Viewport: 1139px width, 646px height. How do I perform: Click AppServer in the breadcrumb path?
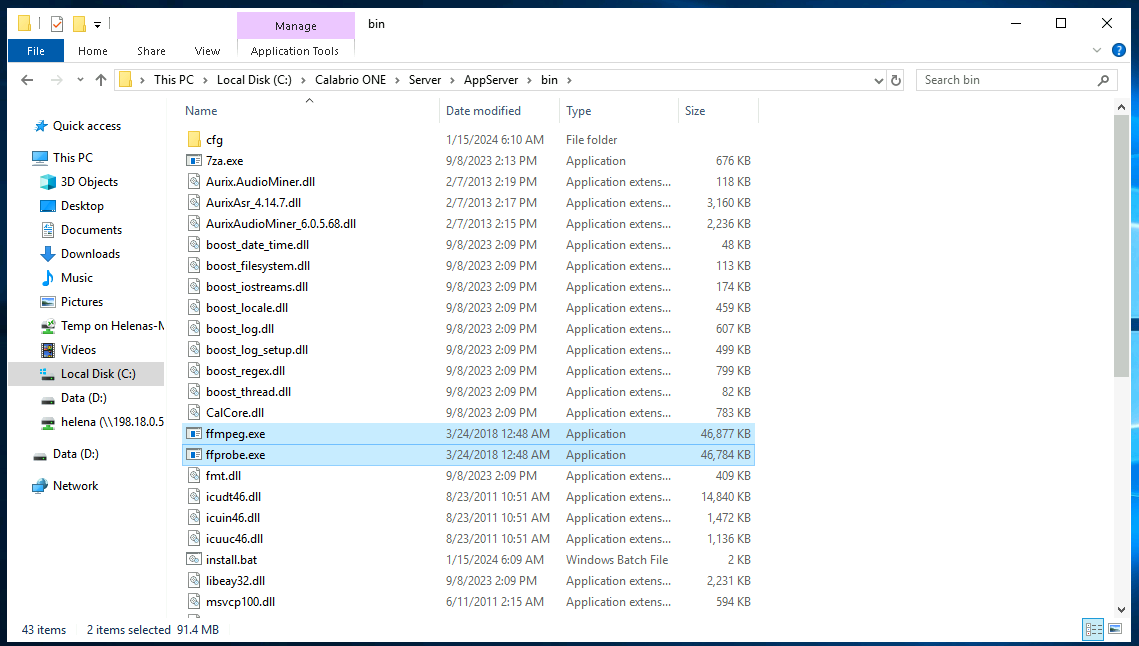pos(490,80)
